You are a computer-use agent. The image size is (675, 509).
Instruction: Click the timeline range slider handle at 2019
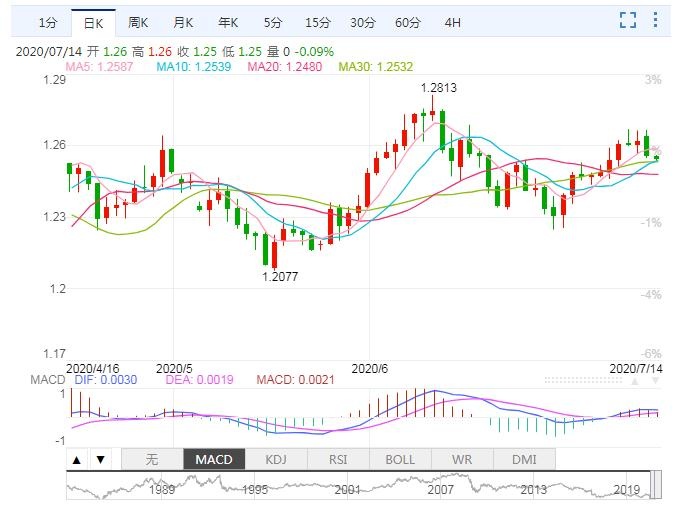(655, 489)
